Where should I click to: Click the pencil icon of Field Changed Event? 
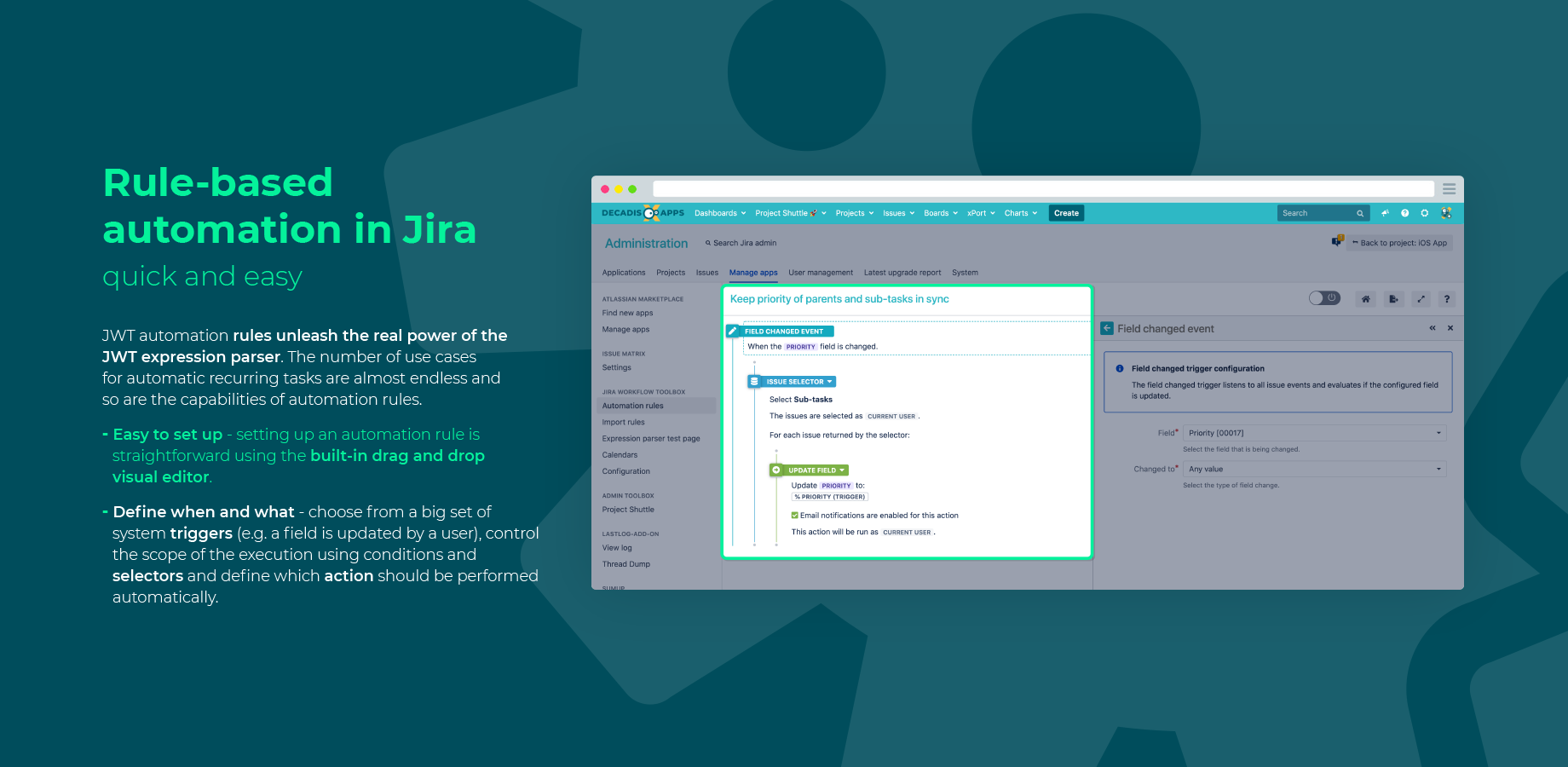pyautogui.click(x=733, y=331)
